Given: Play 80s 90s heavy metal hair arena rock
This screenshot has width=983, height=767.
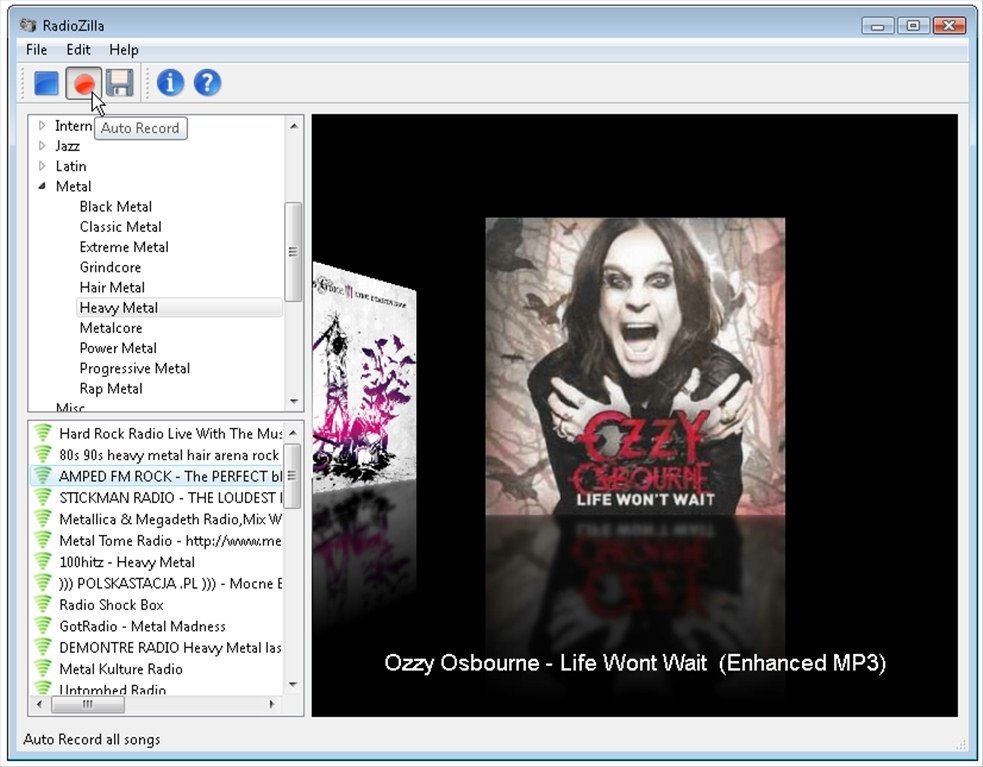Looking at the screenshot, I should pyautogui.click(x=169, y=455).
